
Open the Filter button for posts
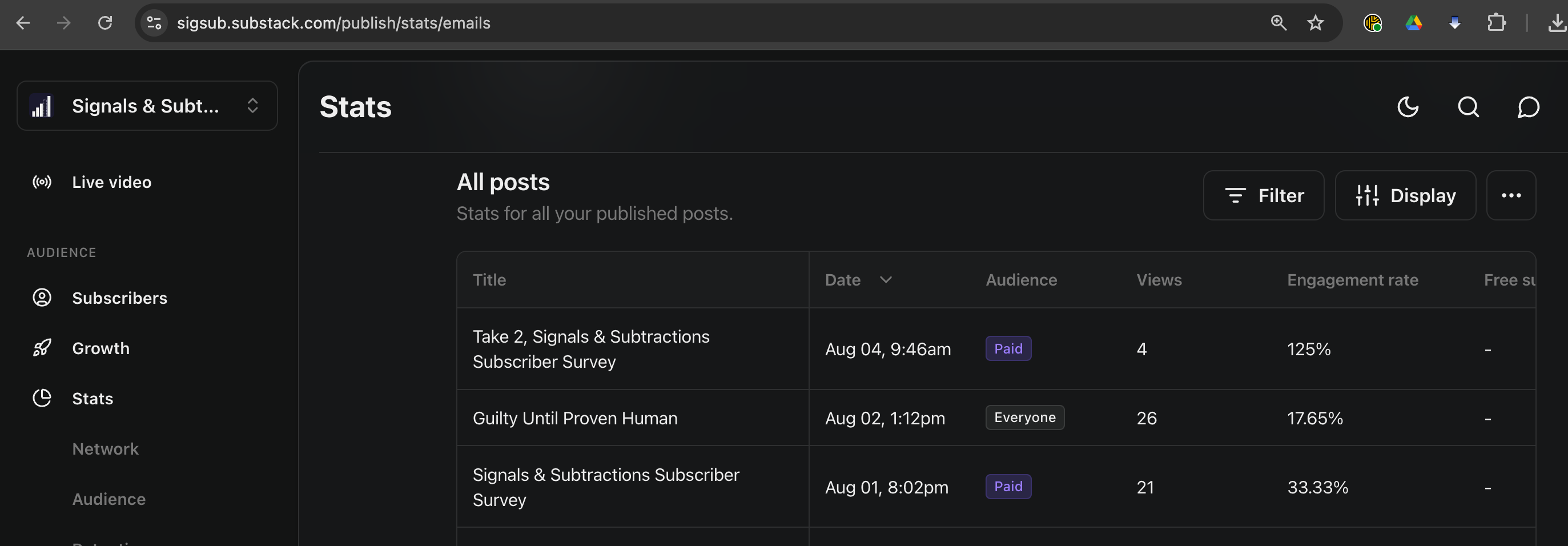click(1264, 195)
